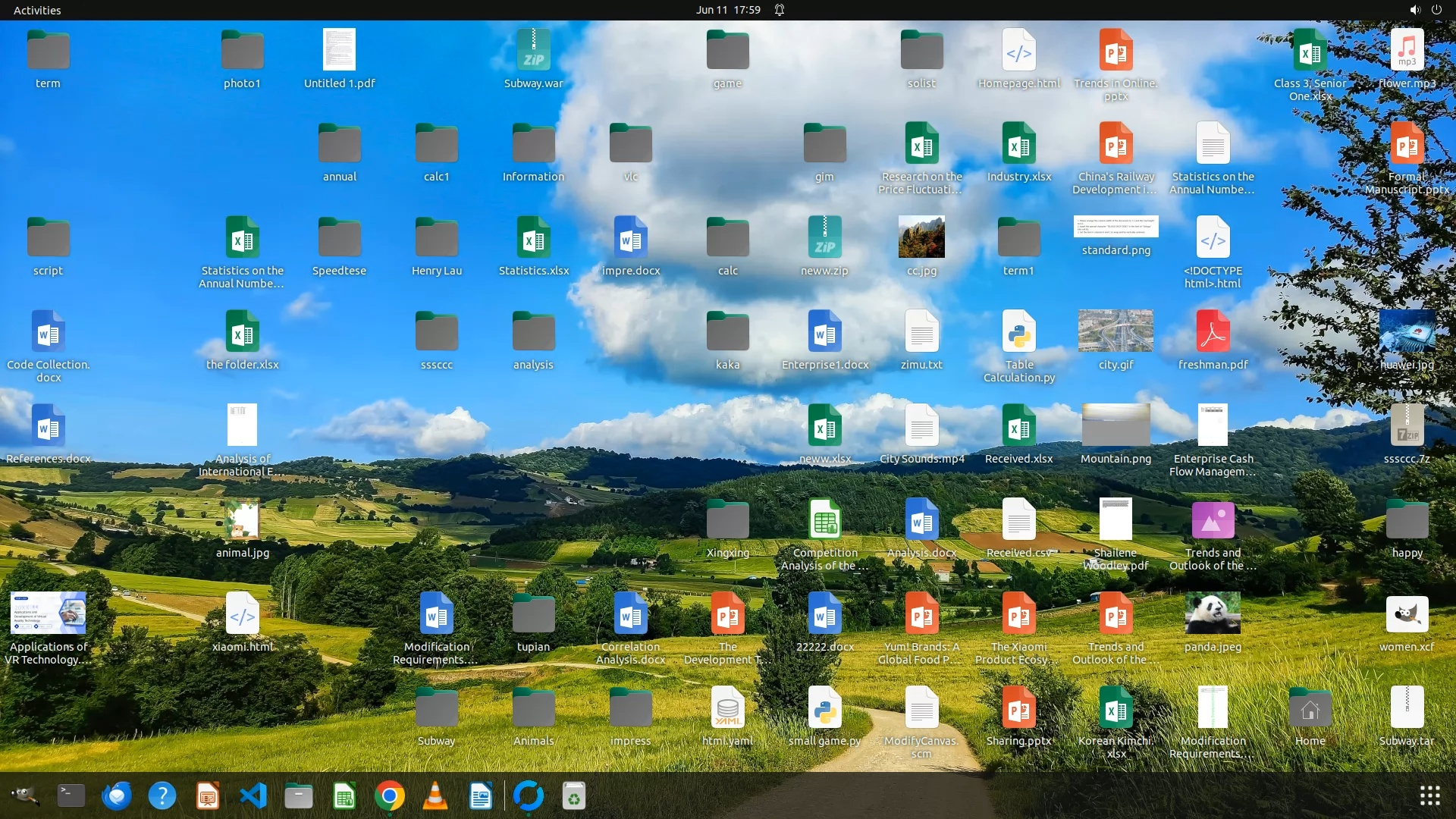This screenshot has width=1456, height=819.
Task: Select the city.gif thumbnail
Action: (x=1116, y=331)
